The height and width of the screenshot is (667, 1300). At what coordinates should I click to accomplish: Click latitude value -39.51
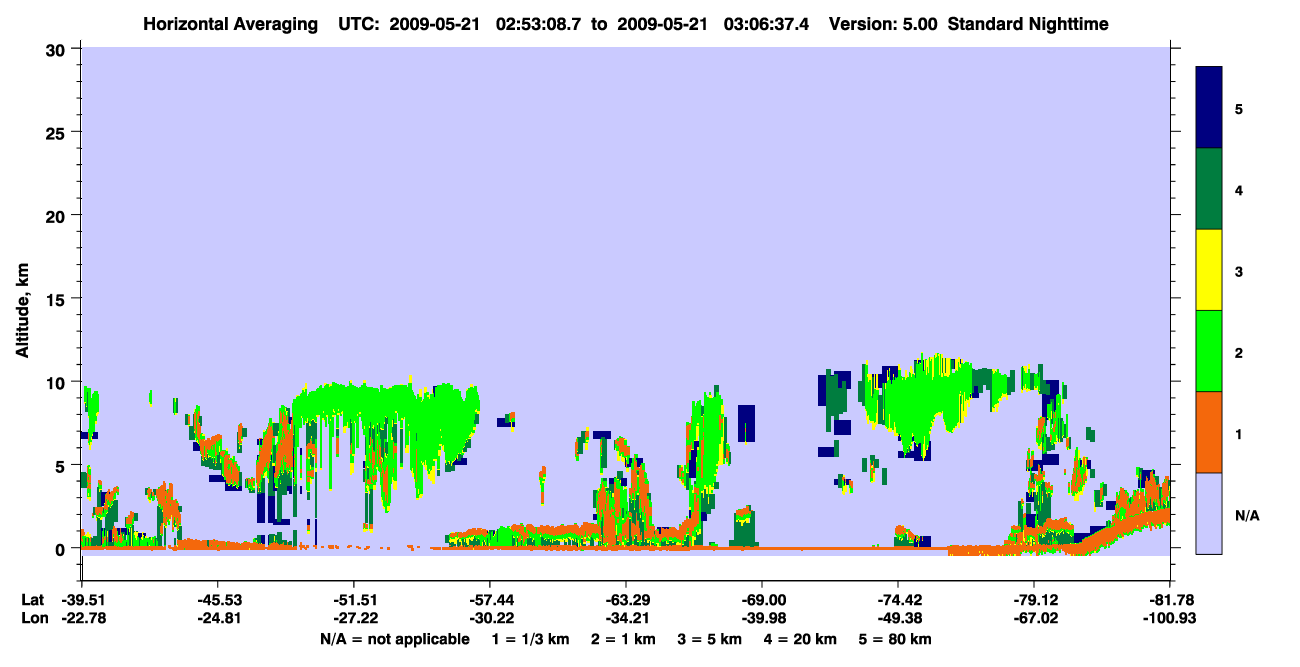(81, 600)
